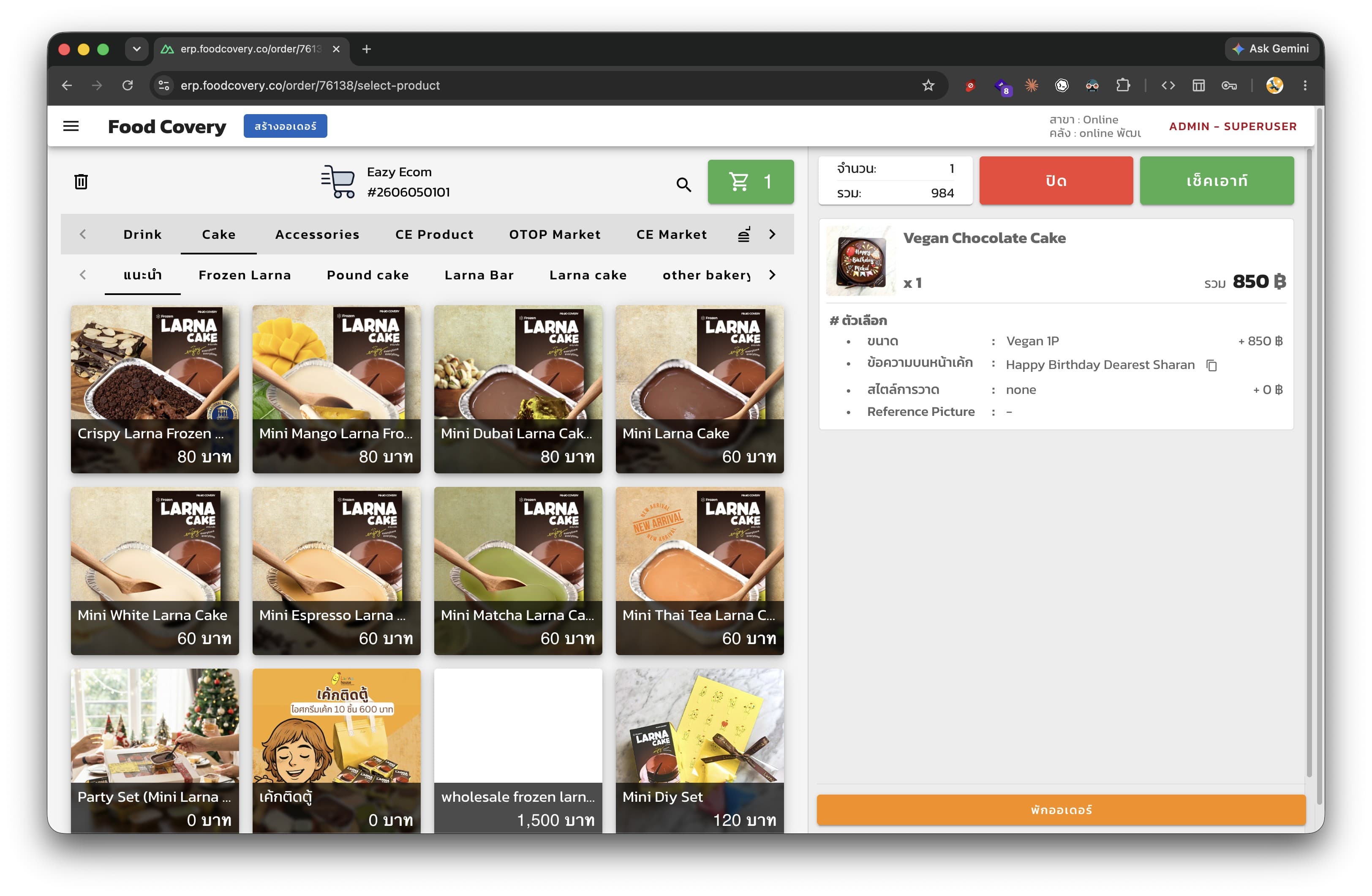Screen dimensions: 1372x896
Task: Add Crispy Larna Frozen product card
Action: 155,389
